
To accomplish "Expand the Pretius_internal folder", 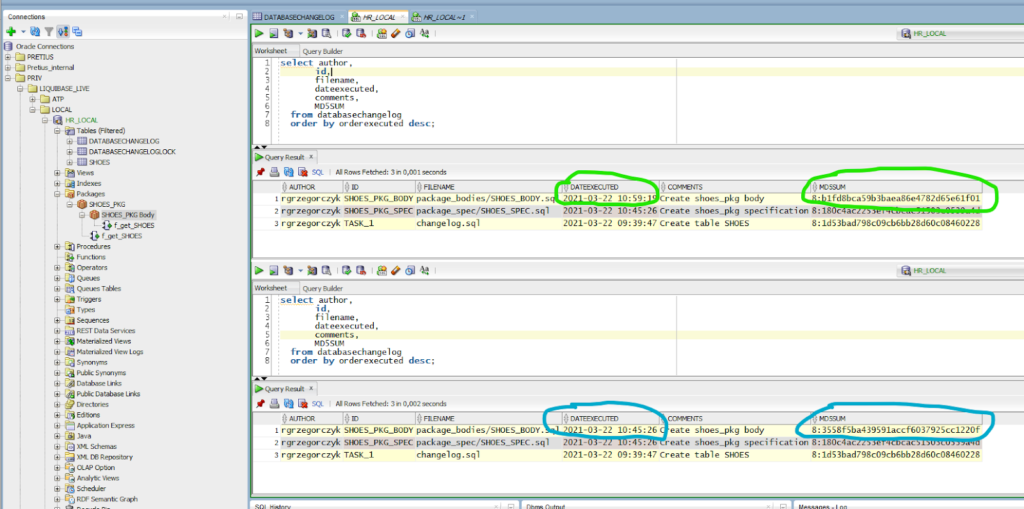I will coord(8,67).
